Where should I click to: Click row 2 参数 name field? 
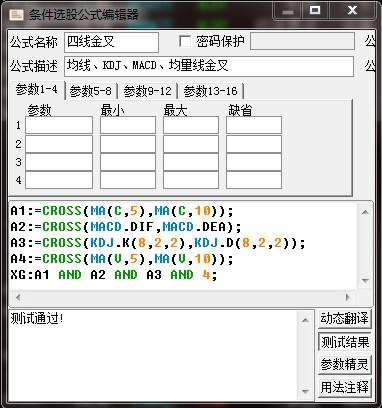59,144
